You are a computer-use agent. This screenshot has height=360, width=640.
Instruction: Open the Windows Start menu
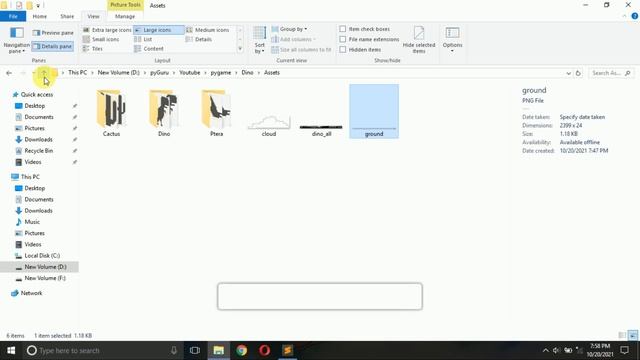[11, 351]
